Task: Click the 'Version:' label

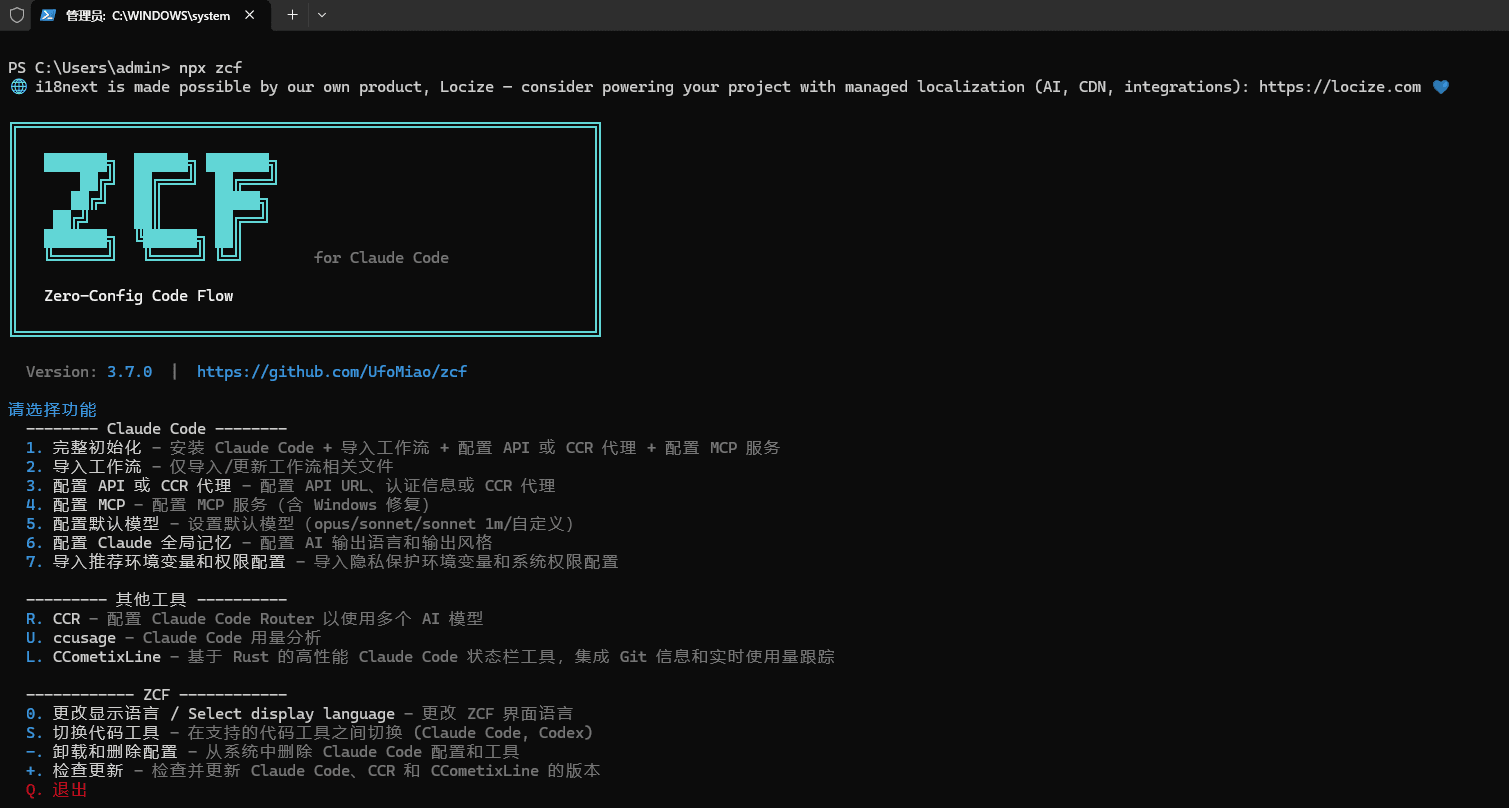Action: 62,372
